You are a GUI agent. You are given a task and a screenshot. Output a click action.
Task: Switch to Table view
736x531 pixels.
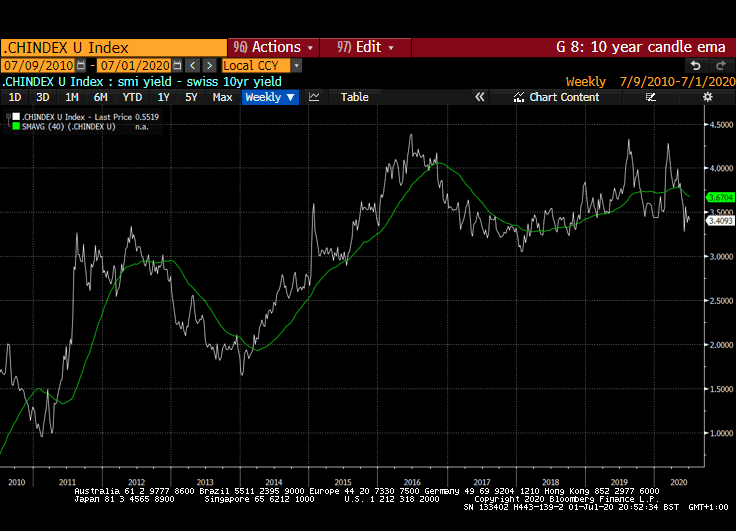tap(354, 97)
